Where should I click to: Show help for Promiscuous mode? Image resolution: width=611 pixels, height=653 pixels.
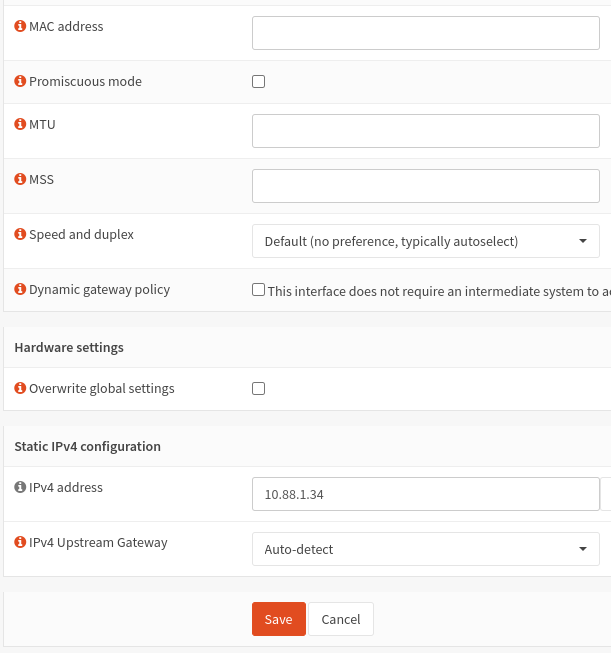point(20,81)
